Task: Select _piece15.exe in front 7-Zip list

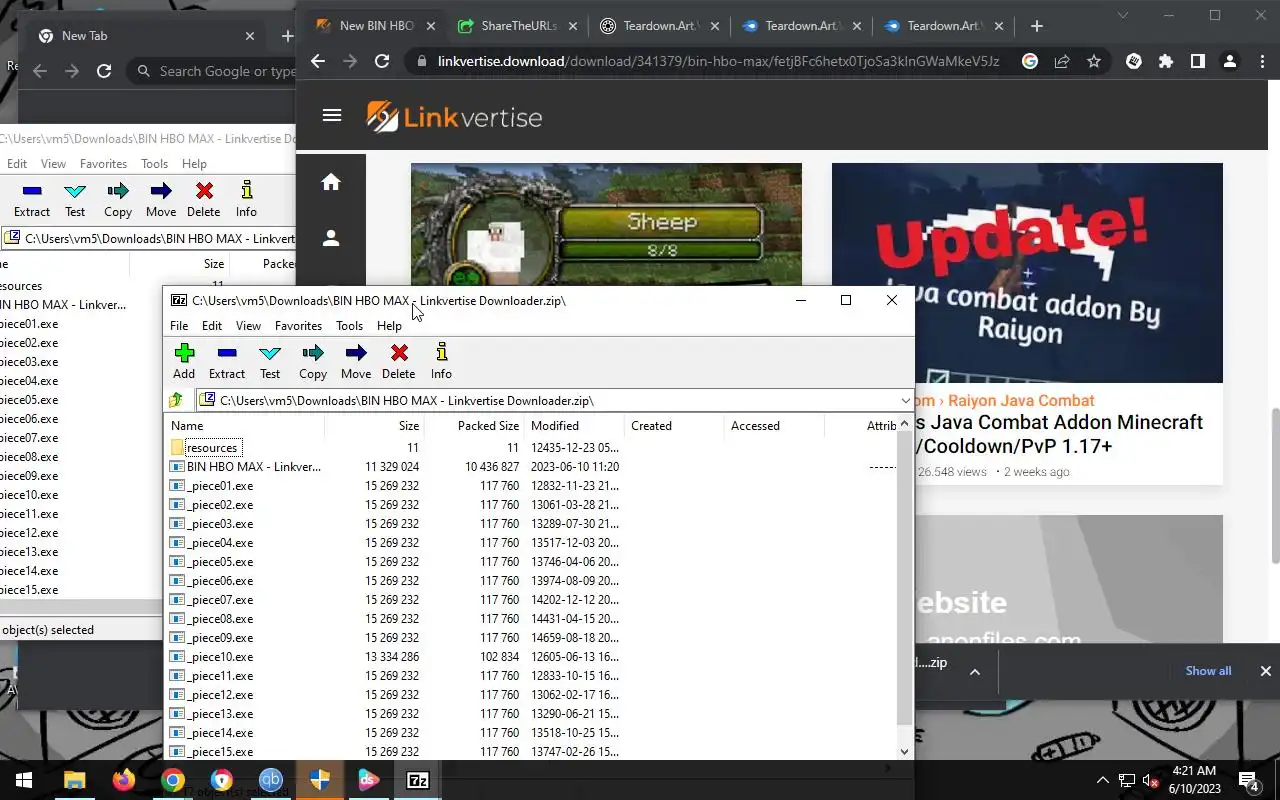Action: pos(220,752)
